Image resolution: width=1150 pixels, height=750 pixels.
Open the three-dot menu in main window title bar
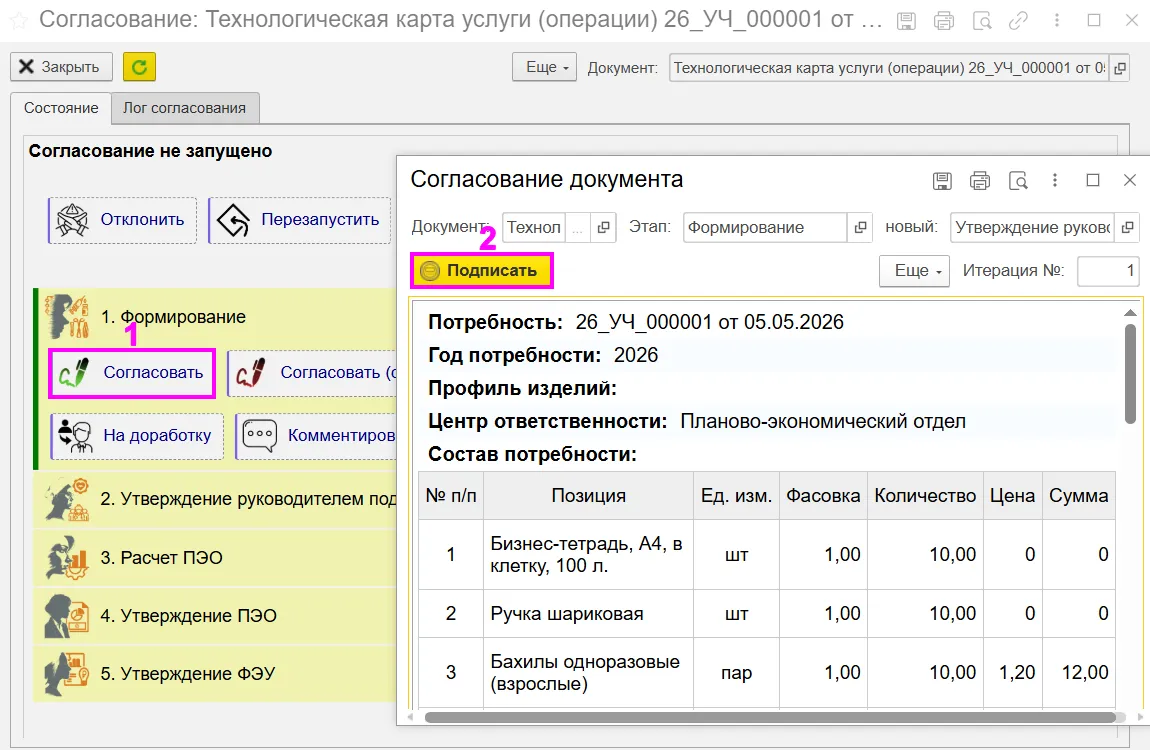click(1056, 21)
